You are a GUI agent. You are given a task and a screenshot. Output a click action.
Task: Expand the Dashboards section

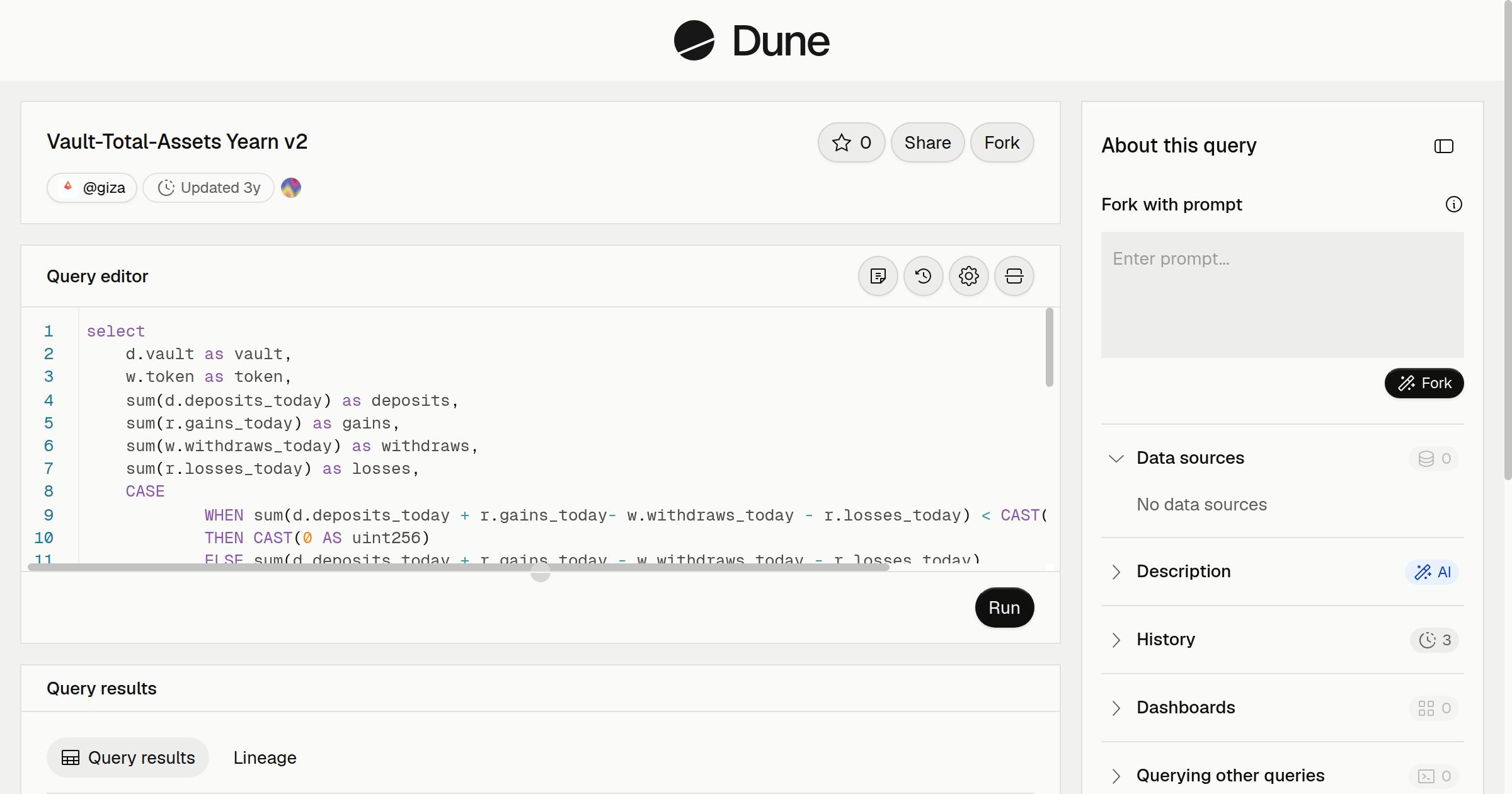(x=1116, y=708)
